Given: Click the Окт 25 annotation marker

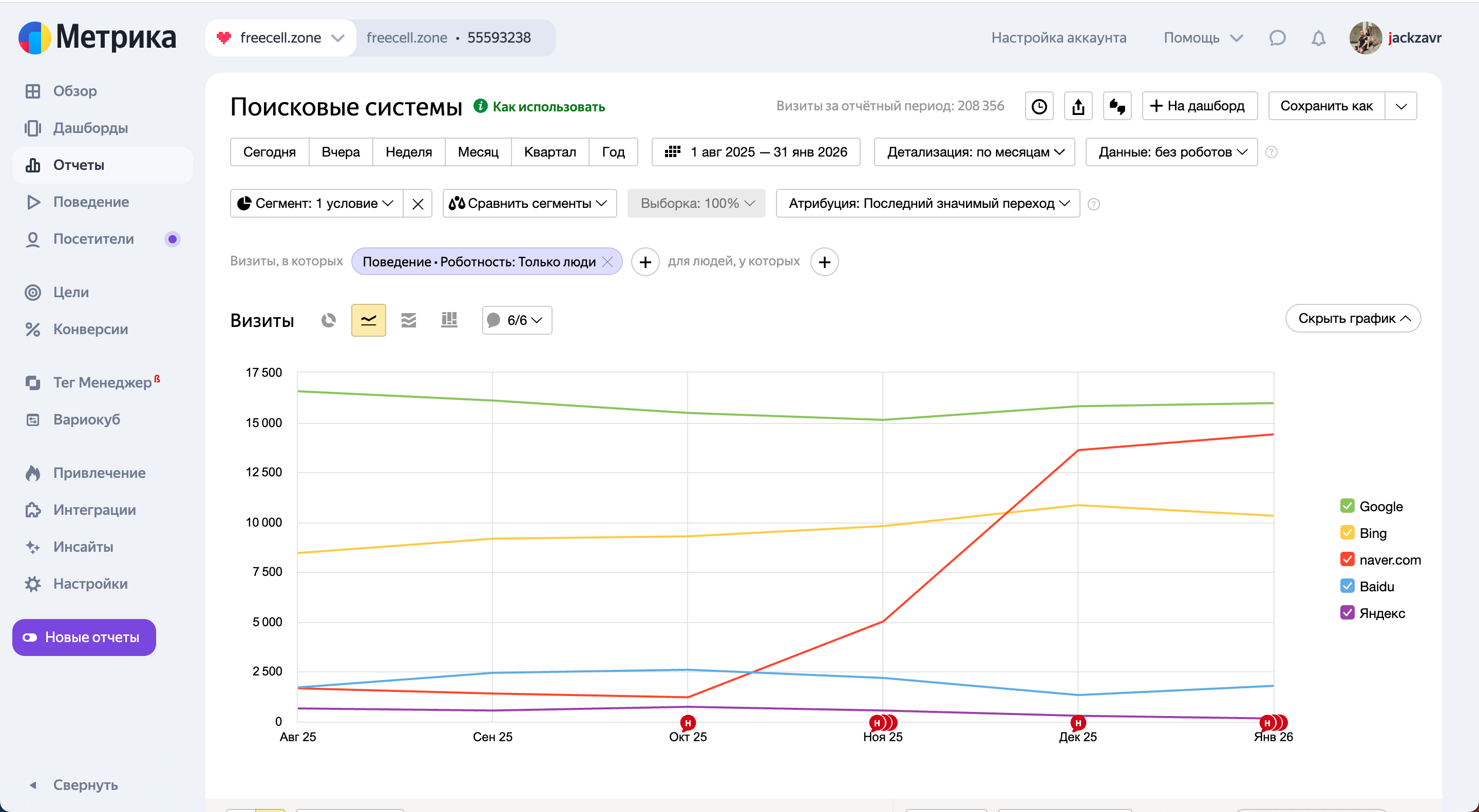Looking at the screenshot, I should [x=687, y=723].
